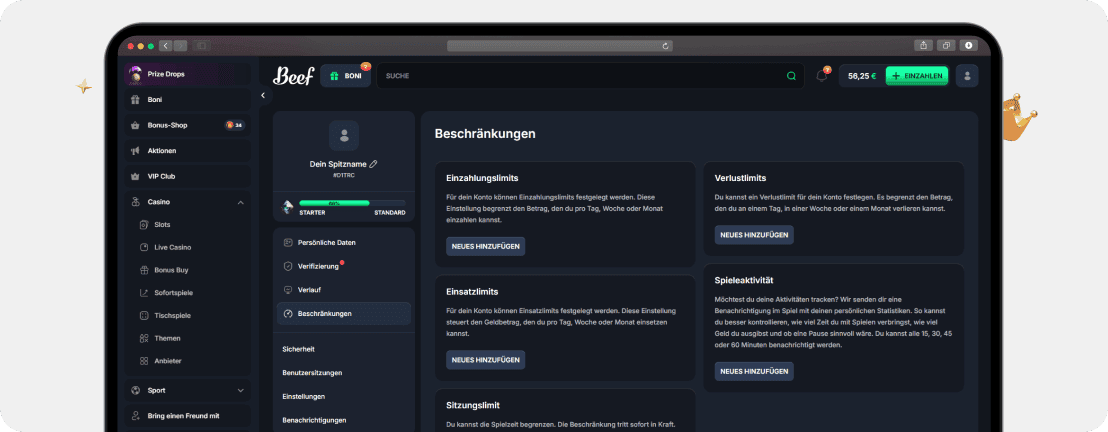
Task: Edit nickname with the pencil icon
Action: point(374,164)
